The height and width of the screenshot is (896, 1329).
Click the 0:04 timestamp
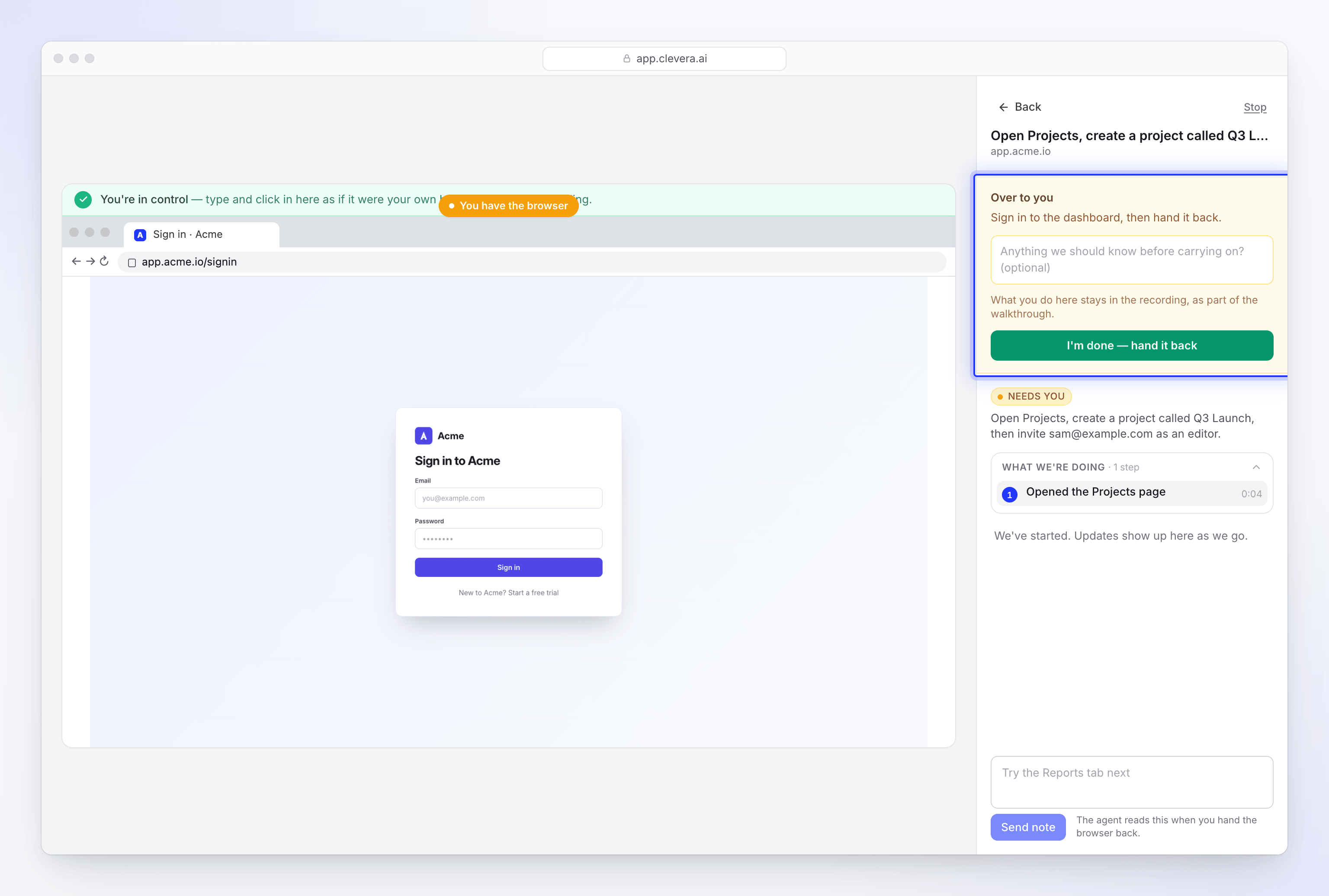[1251, 494]
